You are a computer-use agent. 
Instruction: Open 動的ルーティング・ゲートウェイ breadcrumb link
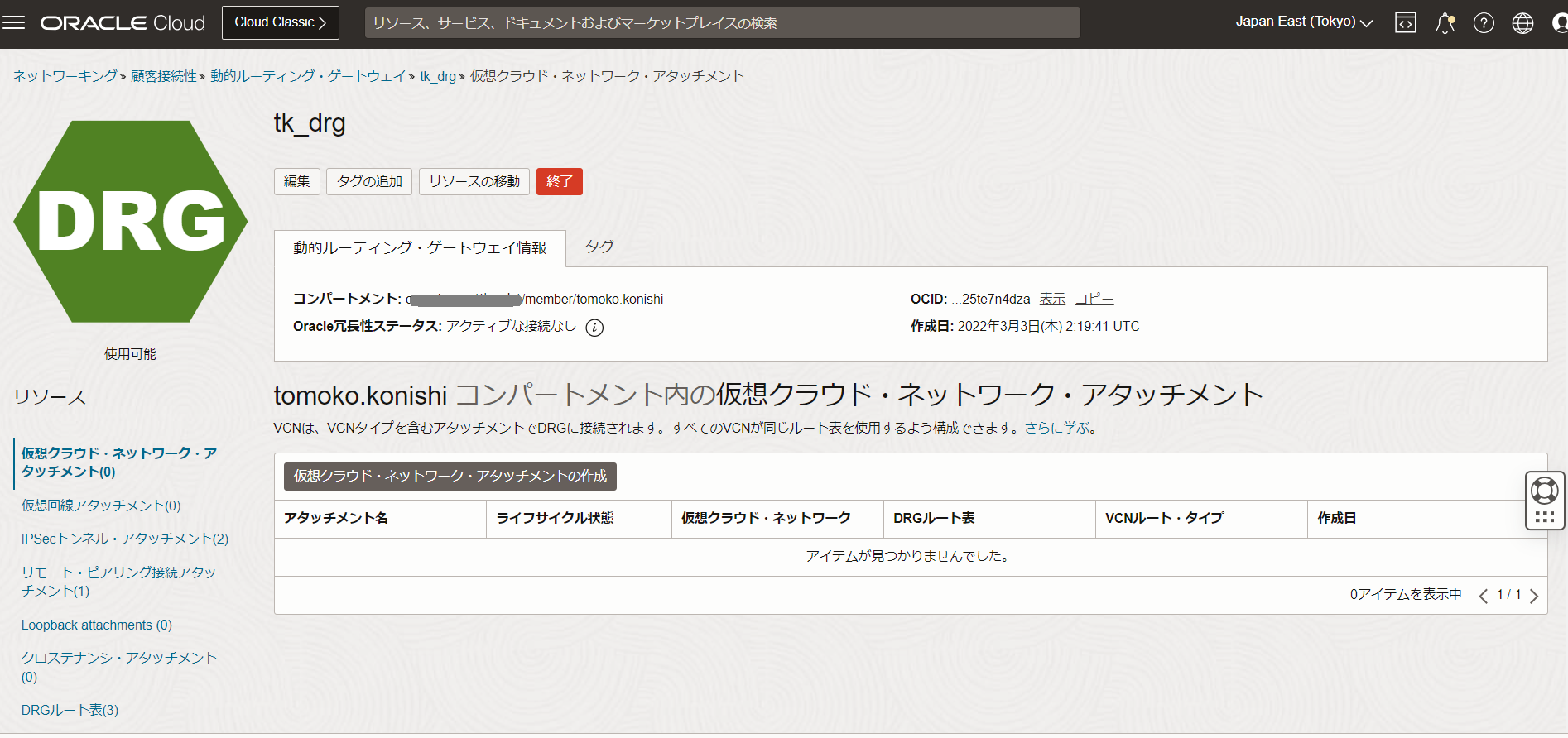[x=308, y=76]
